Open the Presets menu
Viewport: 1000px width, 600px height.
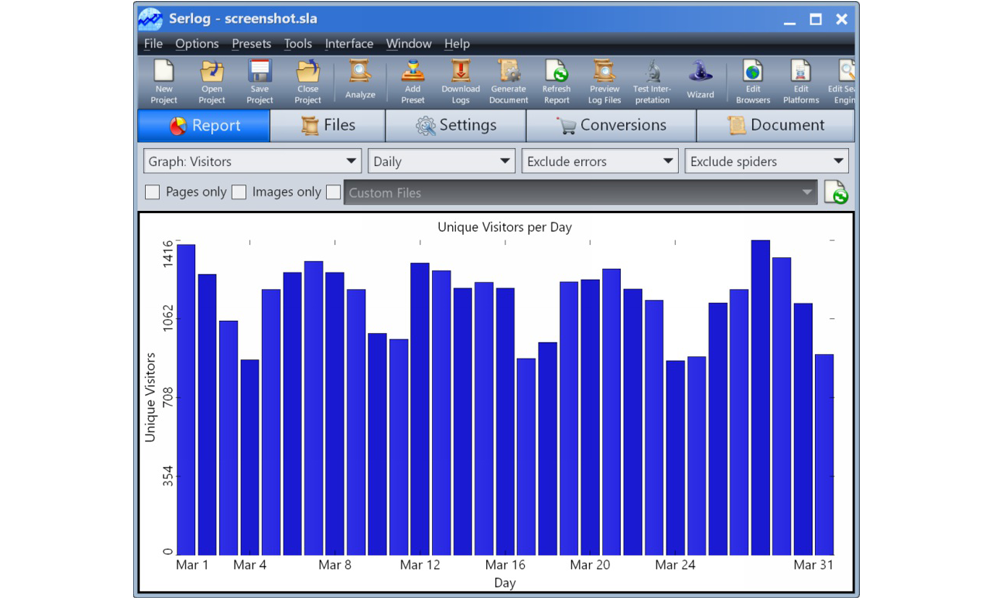(x=251, y=44)
